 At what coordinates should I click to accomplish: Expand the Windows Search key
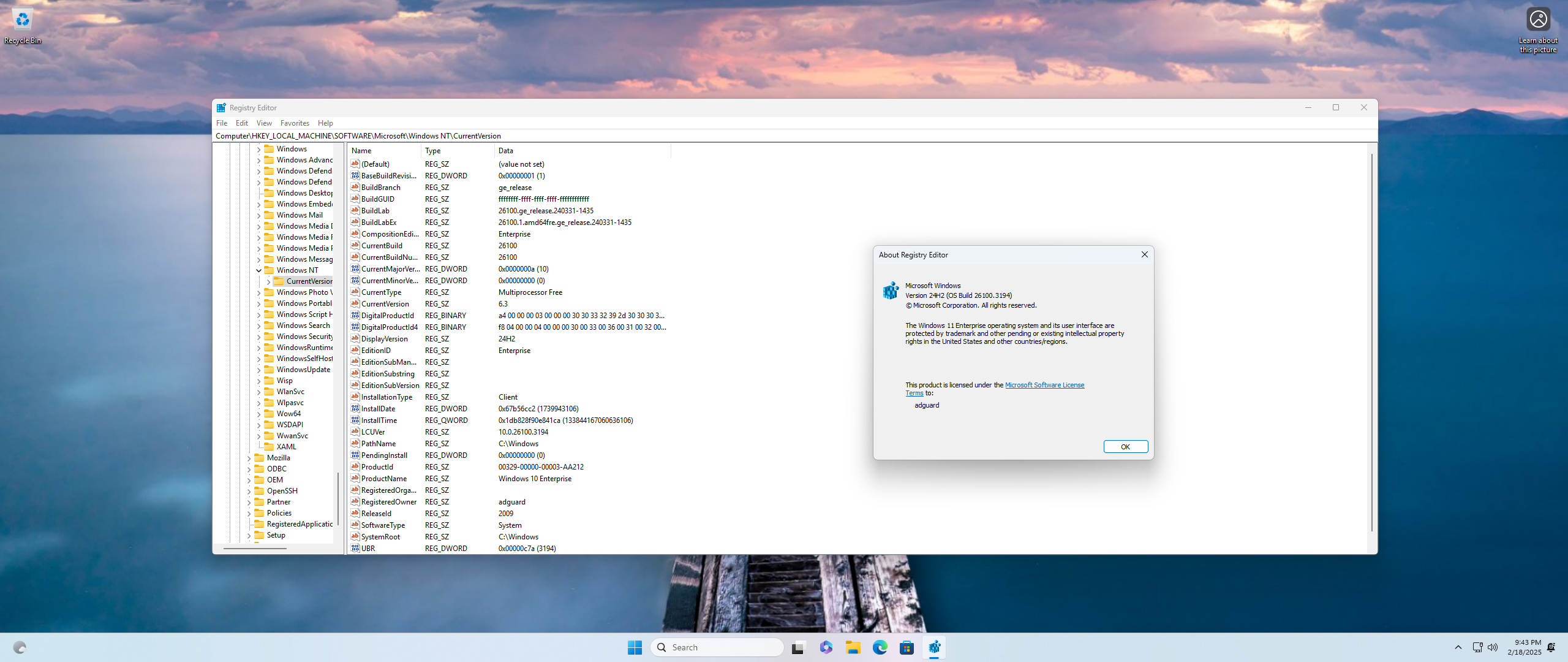point(258,325)
